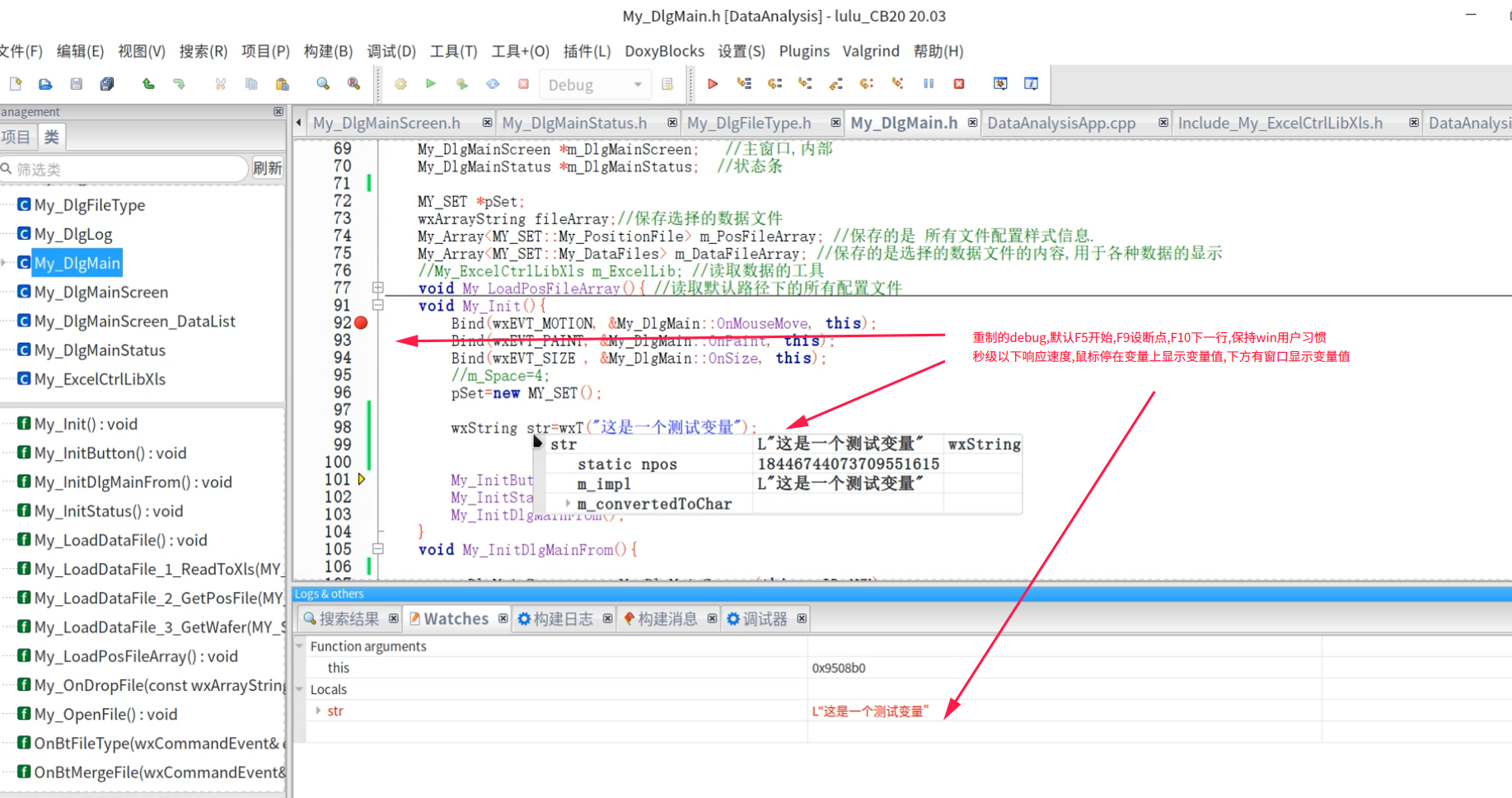Collapse the Function arguments group
1512x798 pixels.
click(x=300, y=646)
